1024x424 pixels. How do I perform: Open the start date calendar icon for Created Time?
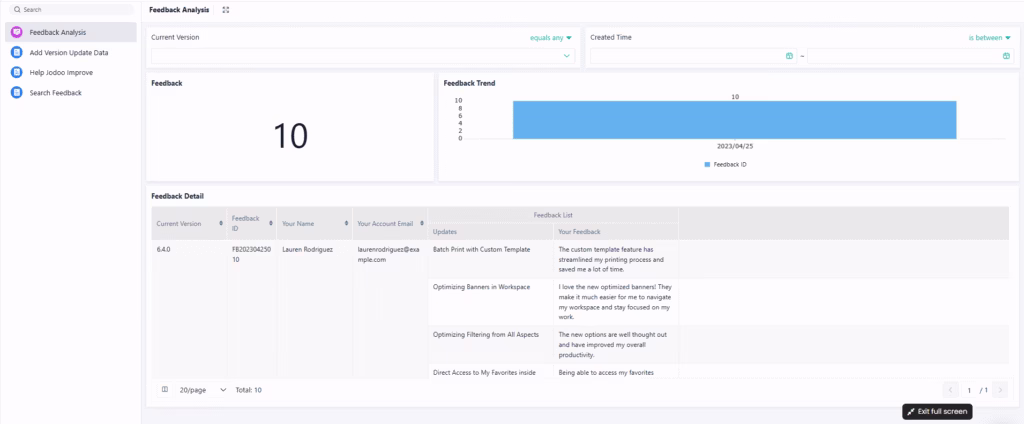(x=789, y=56)
